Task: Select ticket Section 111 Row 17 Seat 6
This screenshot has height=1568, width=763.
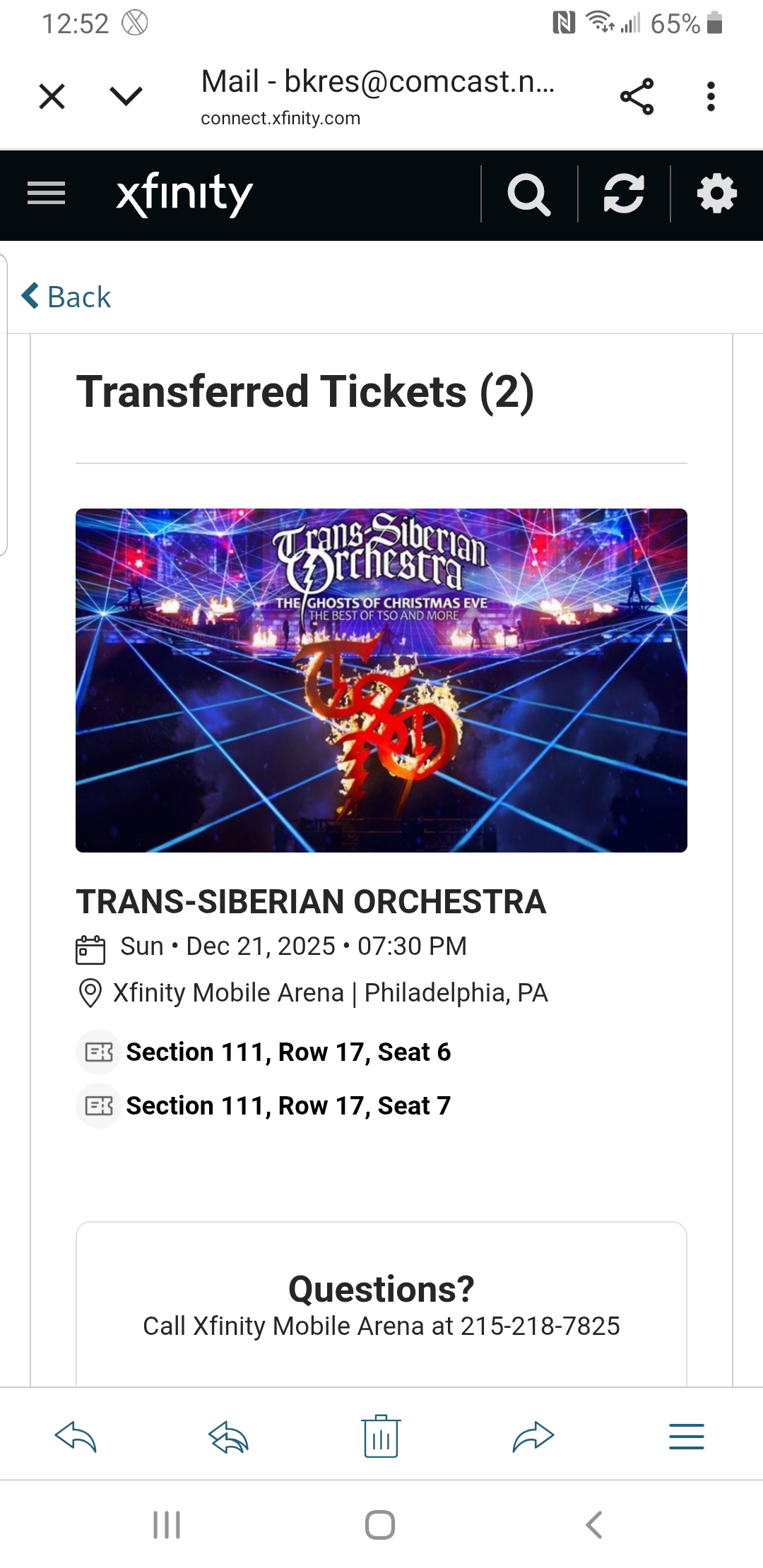Action: coord(288,1052)
